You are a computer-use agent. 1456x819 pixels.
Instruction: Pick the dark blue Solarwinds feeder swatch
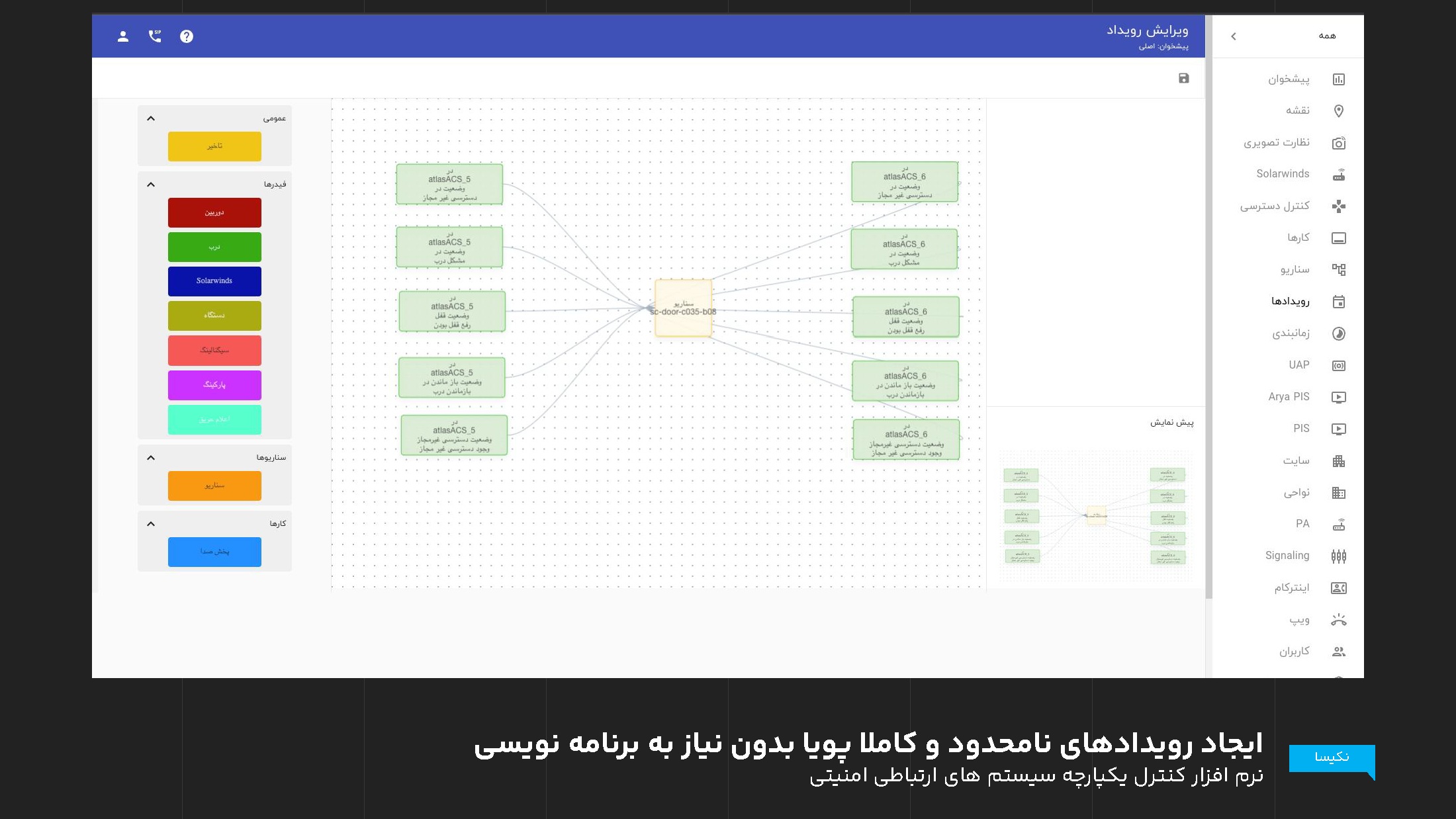214,281
